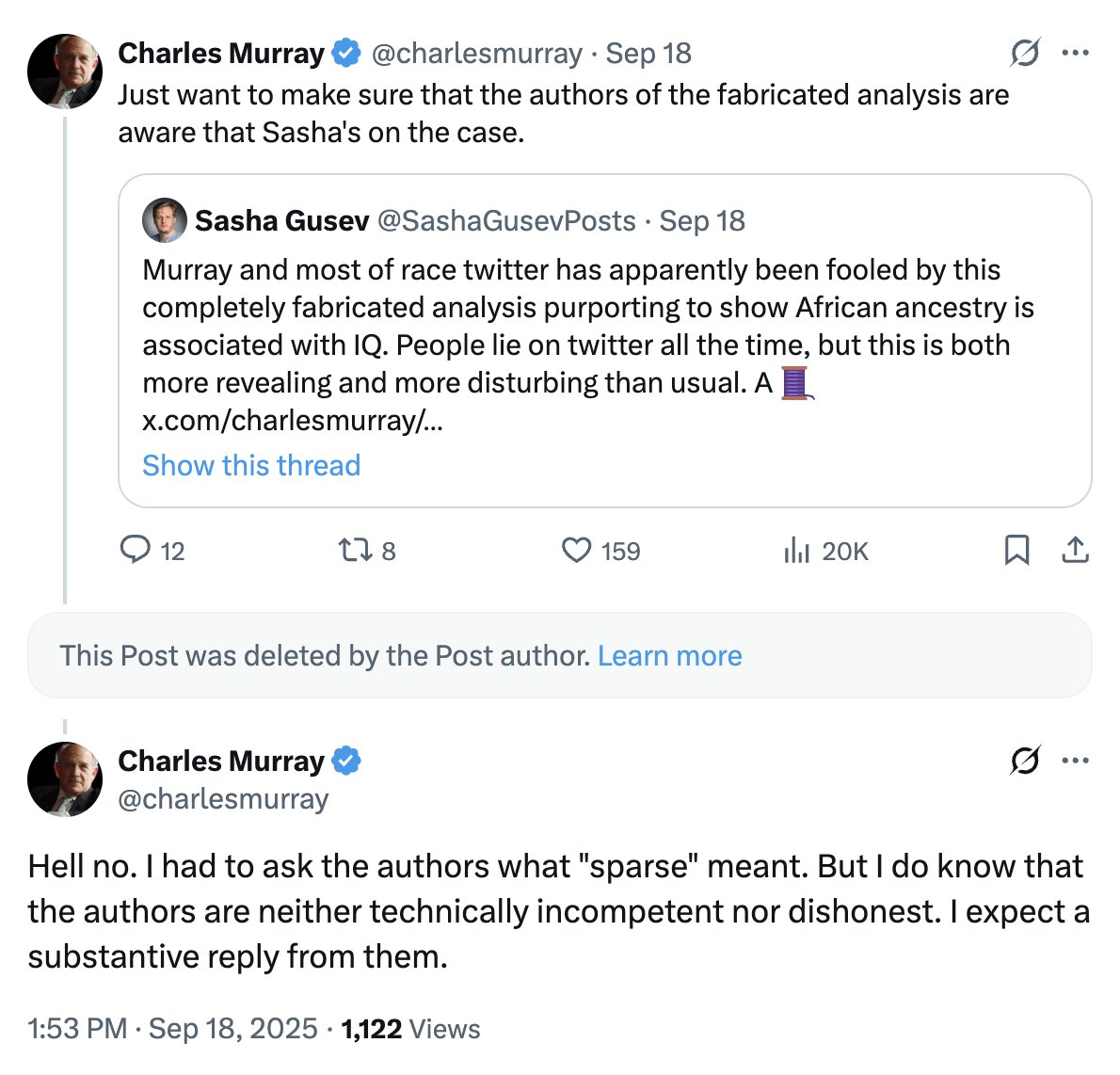Open x.com/charlesmurray link in quoted post
The width and height of the screenshot is (1120, 1075).
tap(293, 420)
